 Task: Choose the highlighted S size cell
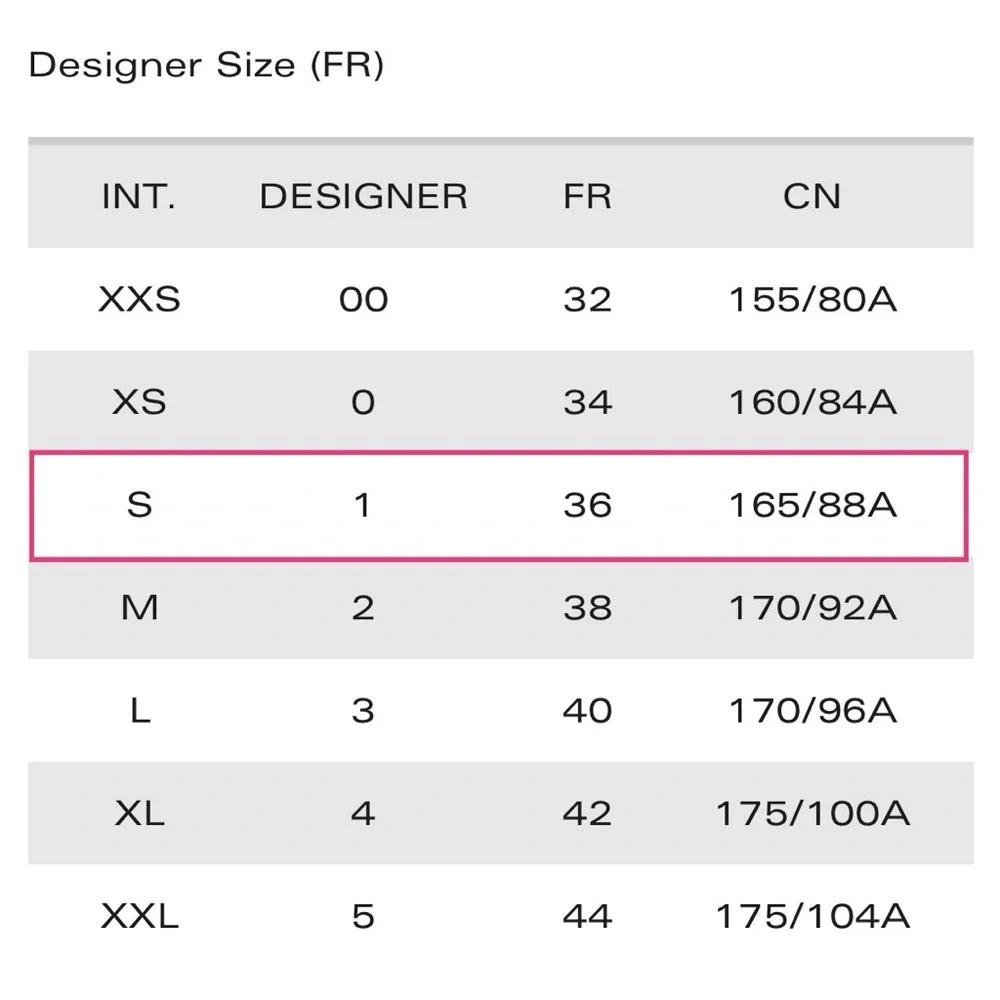(x=139, y=505)
